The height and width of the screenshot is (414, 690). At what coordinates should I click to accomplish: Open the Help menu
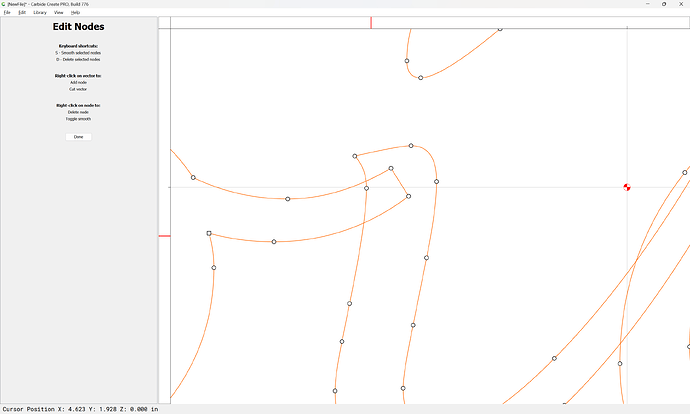75,12
